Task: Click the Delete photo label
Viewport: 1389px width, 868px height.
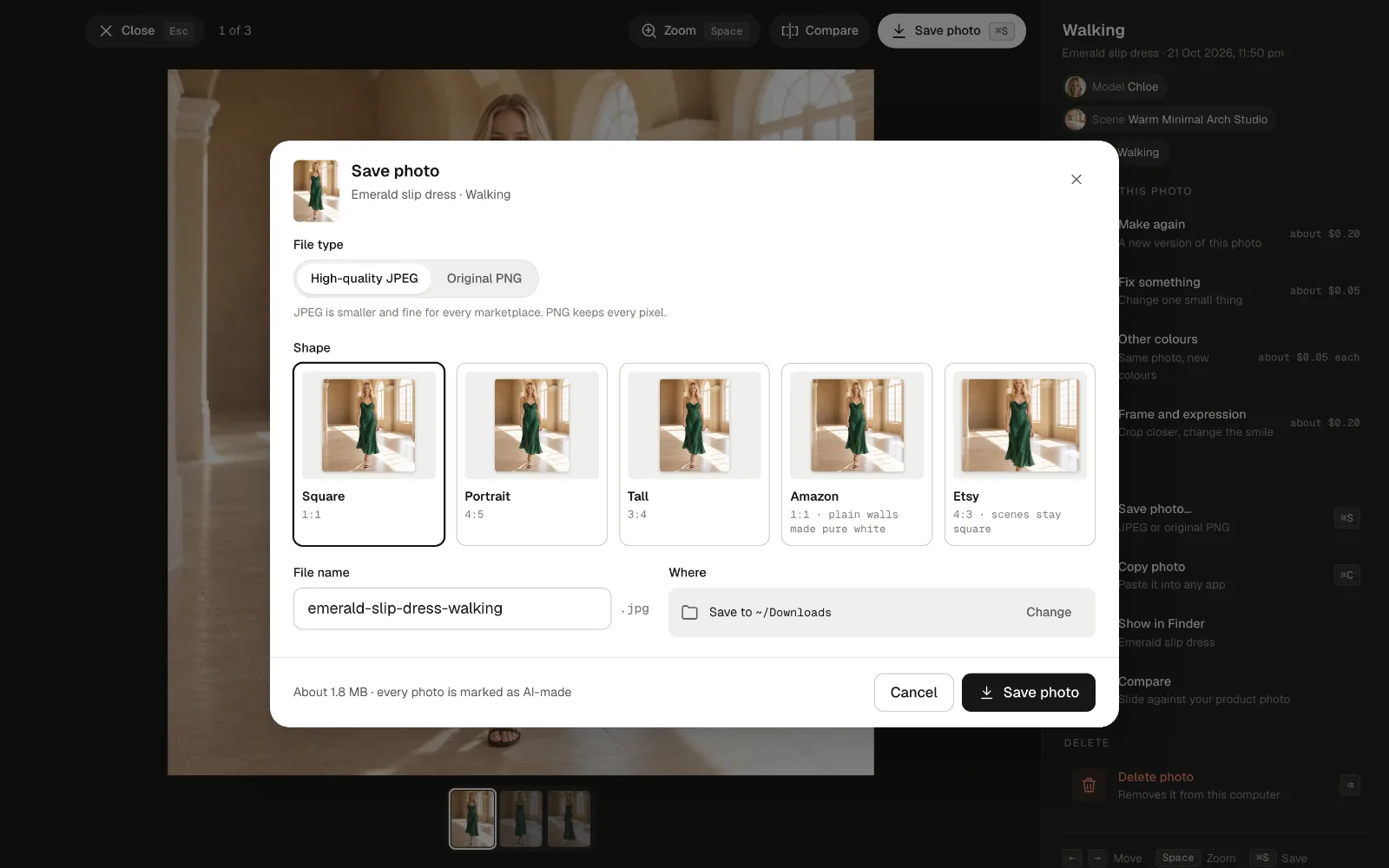Action: coord(1155,777)
